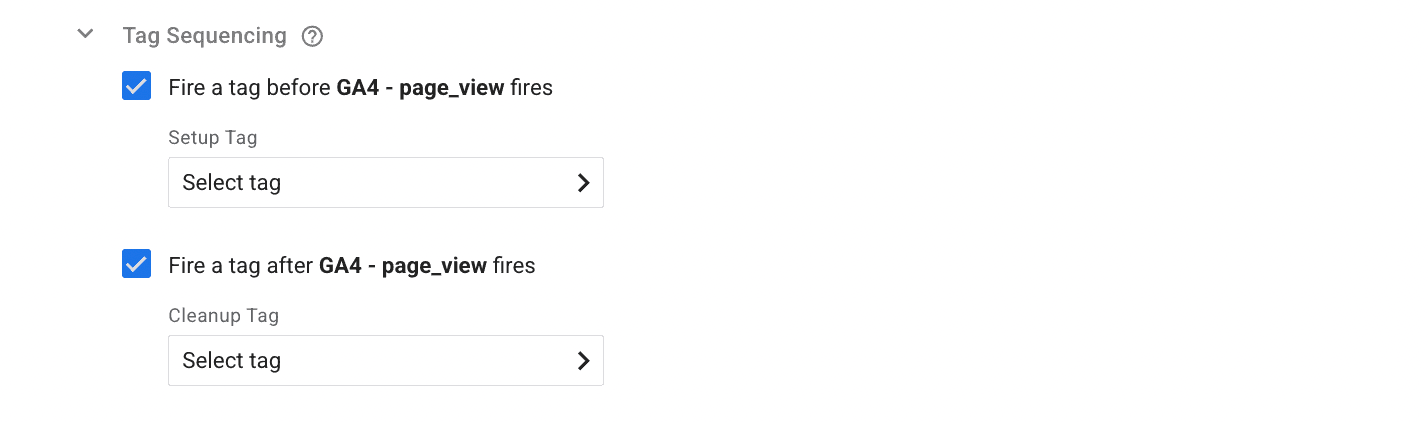Click the 'Fire a tag after' label text
The height and width of the screenshot is (422, 1428).
tap(242, 266)
